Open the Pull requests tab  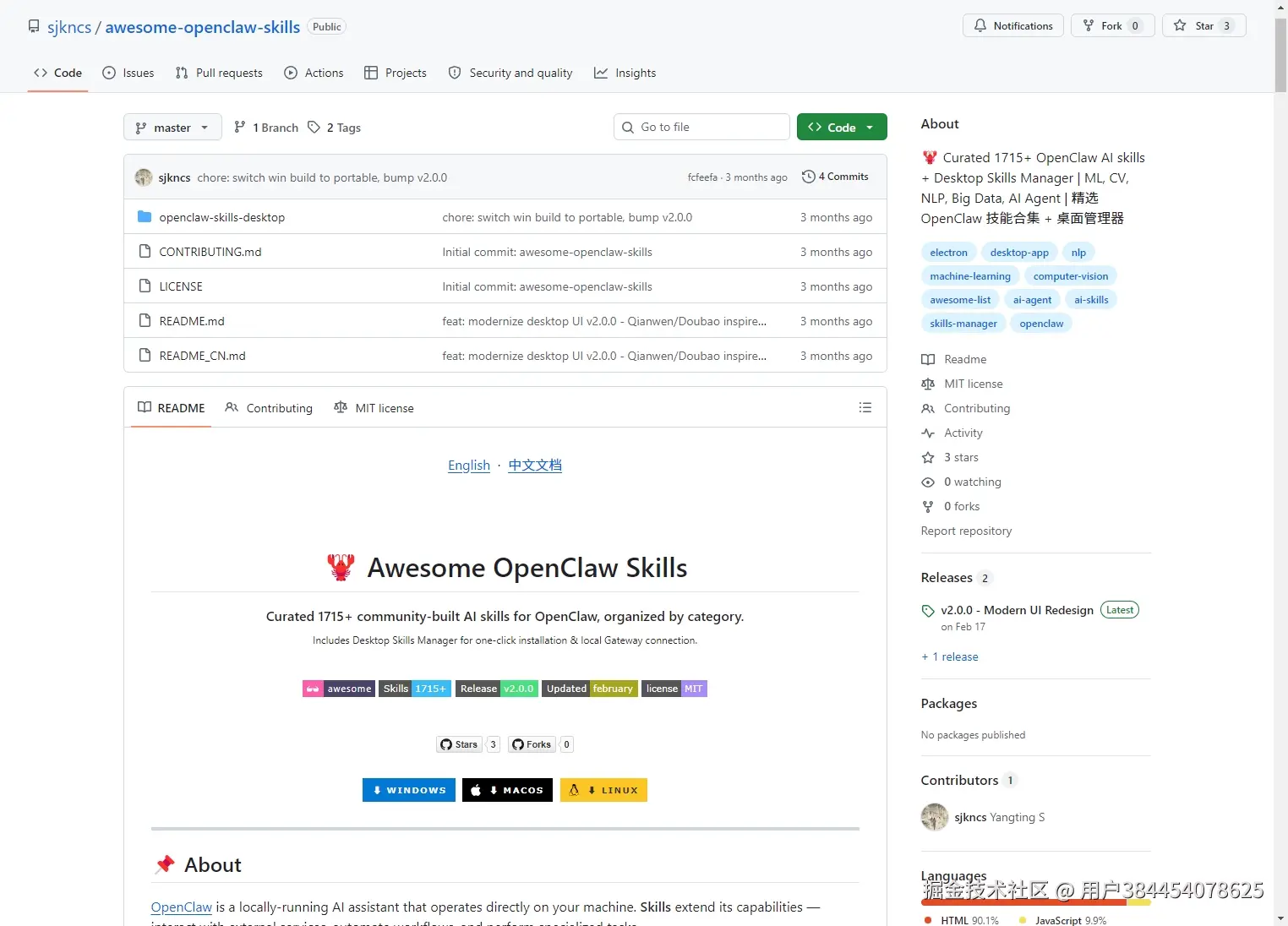pos(219,73)
